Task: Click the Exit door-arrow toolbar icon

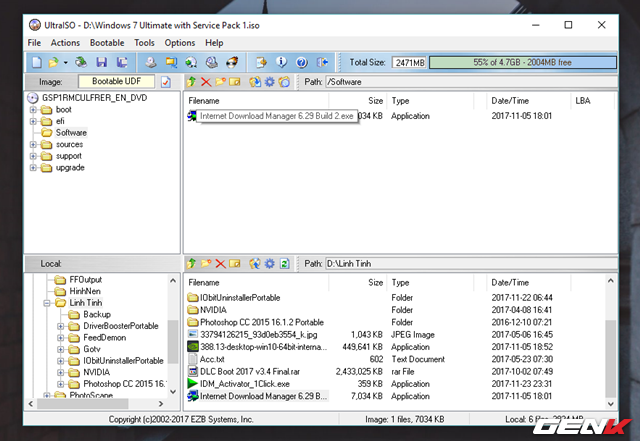Action: pos(322,62)
